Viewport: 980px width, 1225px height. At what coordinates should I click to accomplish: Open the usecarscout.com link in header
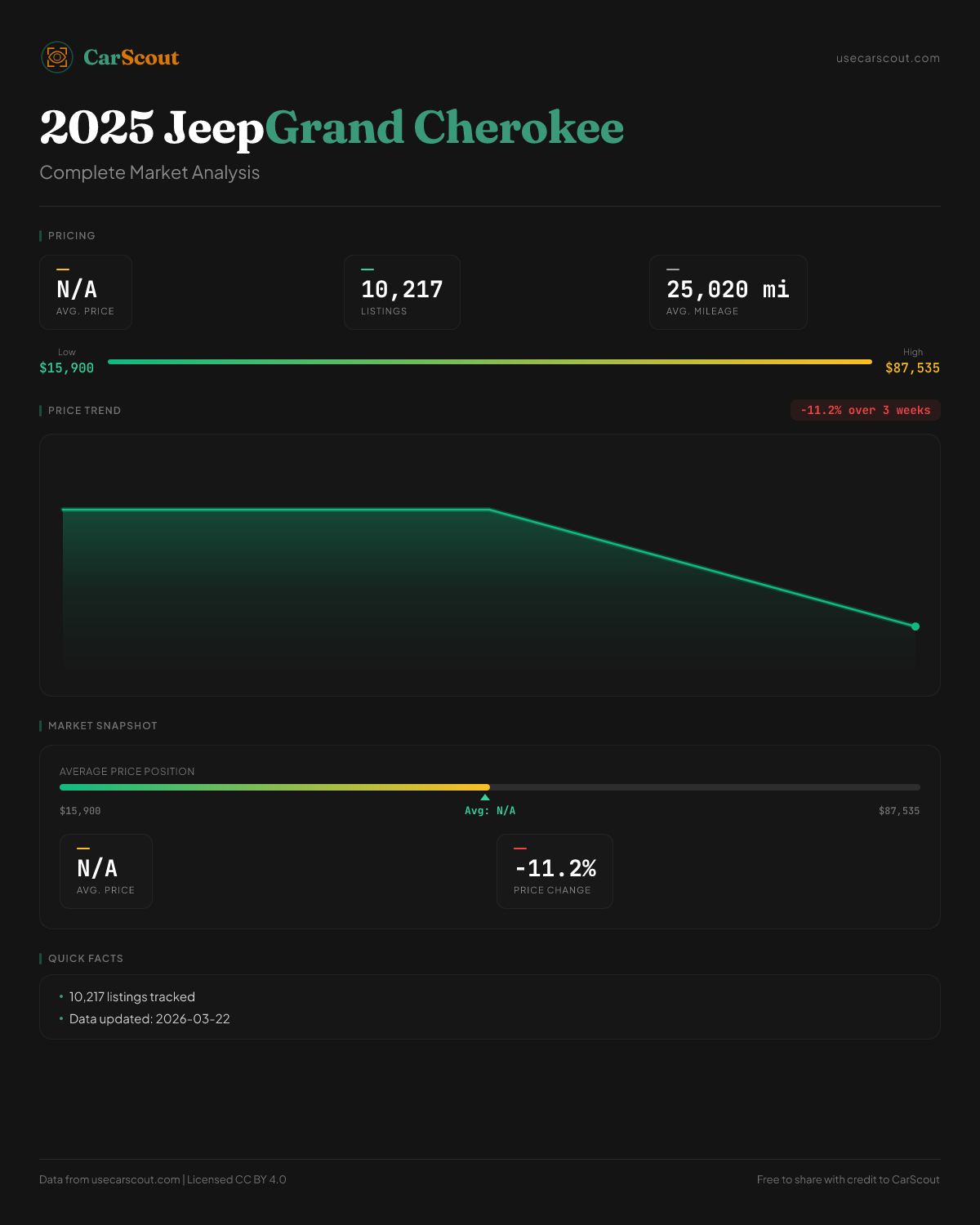[888, 58]
